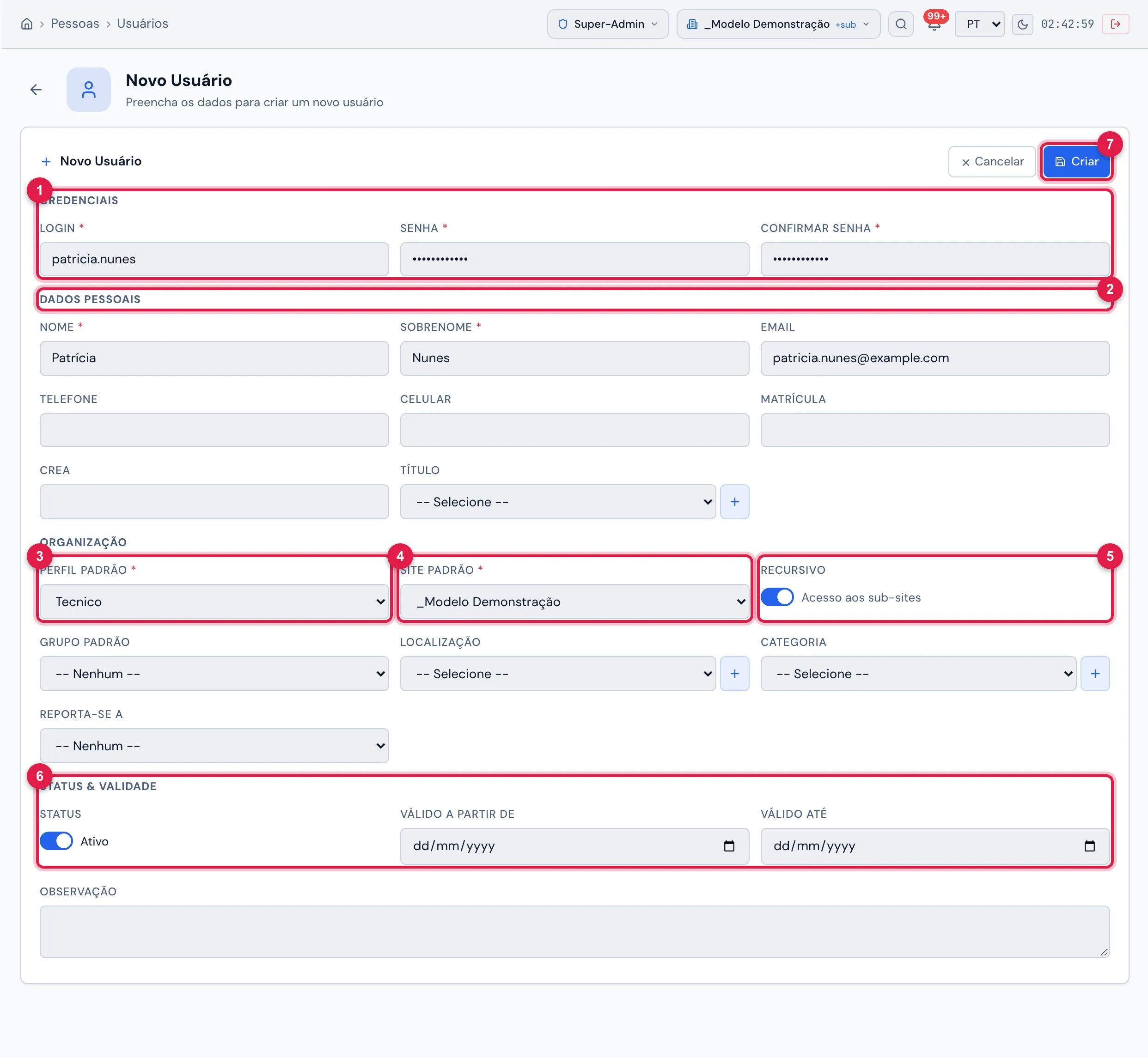
Task: Open Perfil Padrão dropdown showing Tecnico
Action: tap(214, 602)
